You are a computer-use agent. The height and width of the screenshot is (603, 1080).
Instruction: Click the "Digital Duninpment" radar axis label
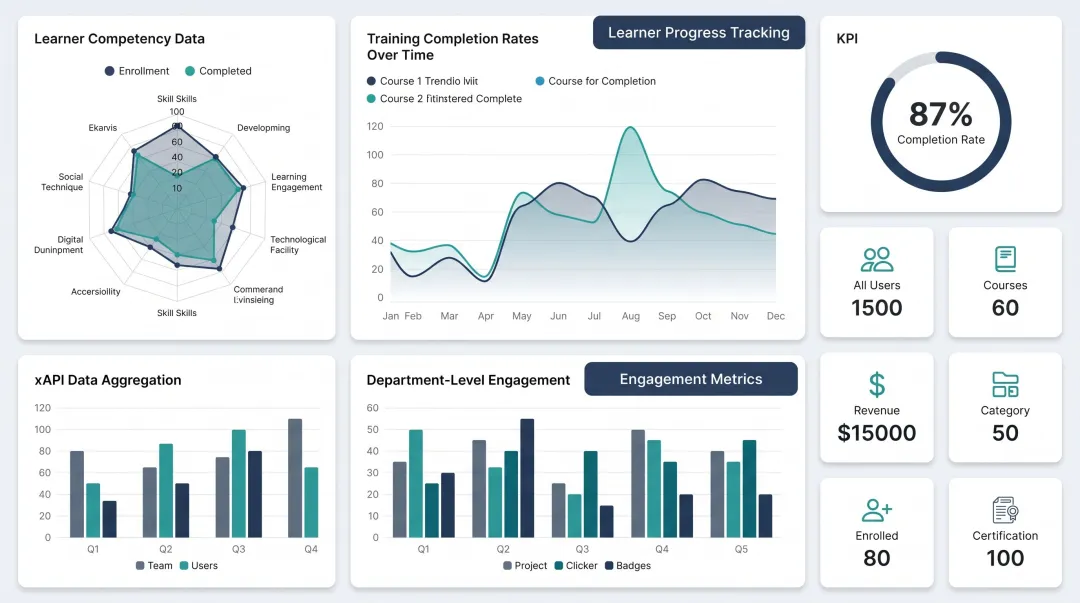pos(59,245)
